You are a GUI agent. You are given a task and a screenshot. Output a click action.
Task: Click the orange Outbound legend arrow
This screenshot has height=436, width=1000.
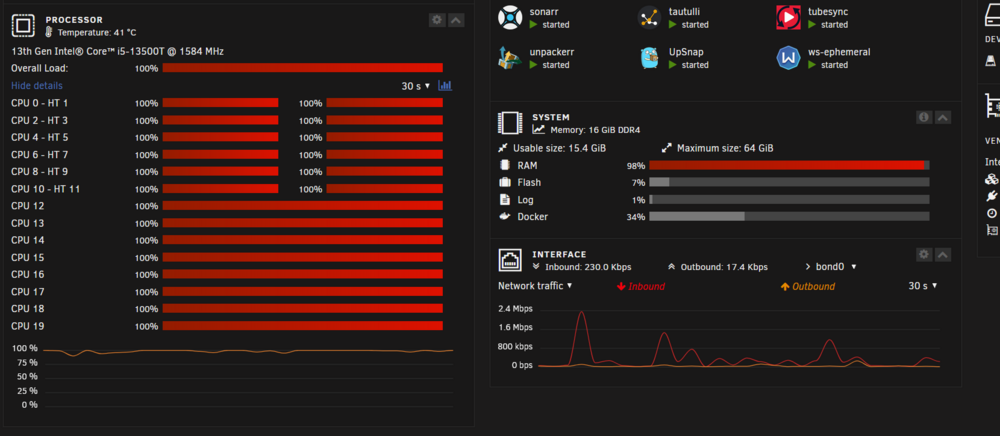click(x=785, y=286)
